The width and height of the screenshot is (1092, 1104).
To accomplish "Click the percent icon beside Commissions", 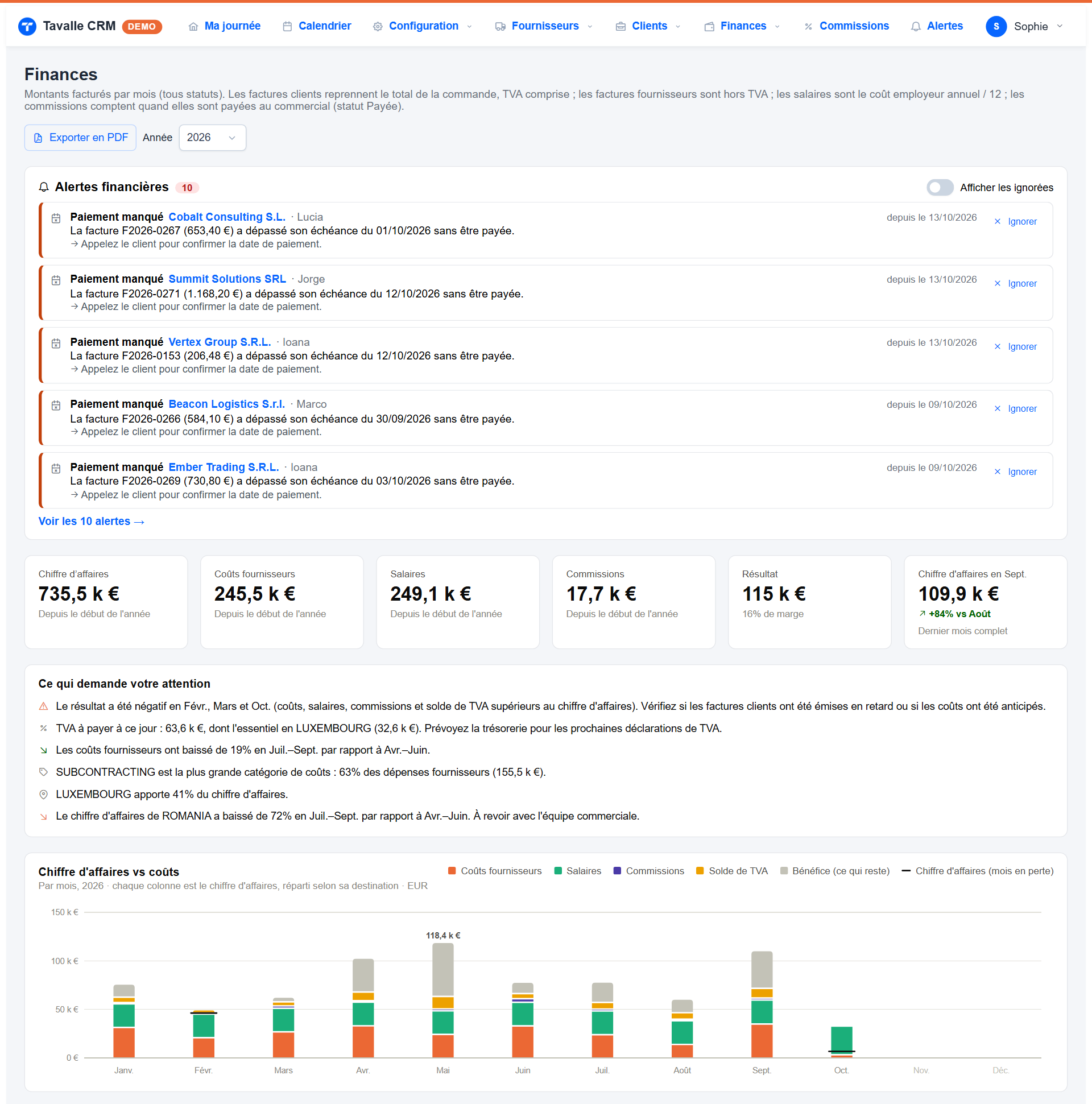I will coord(808,27).
